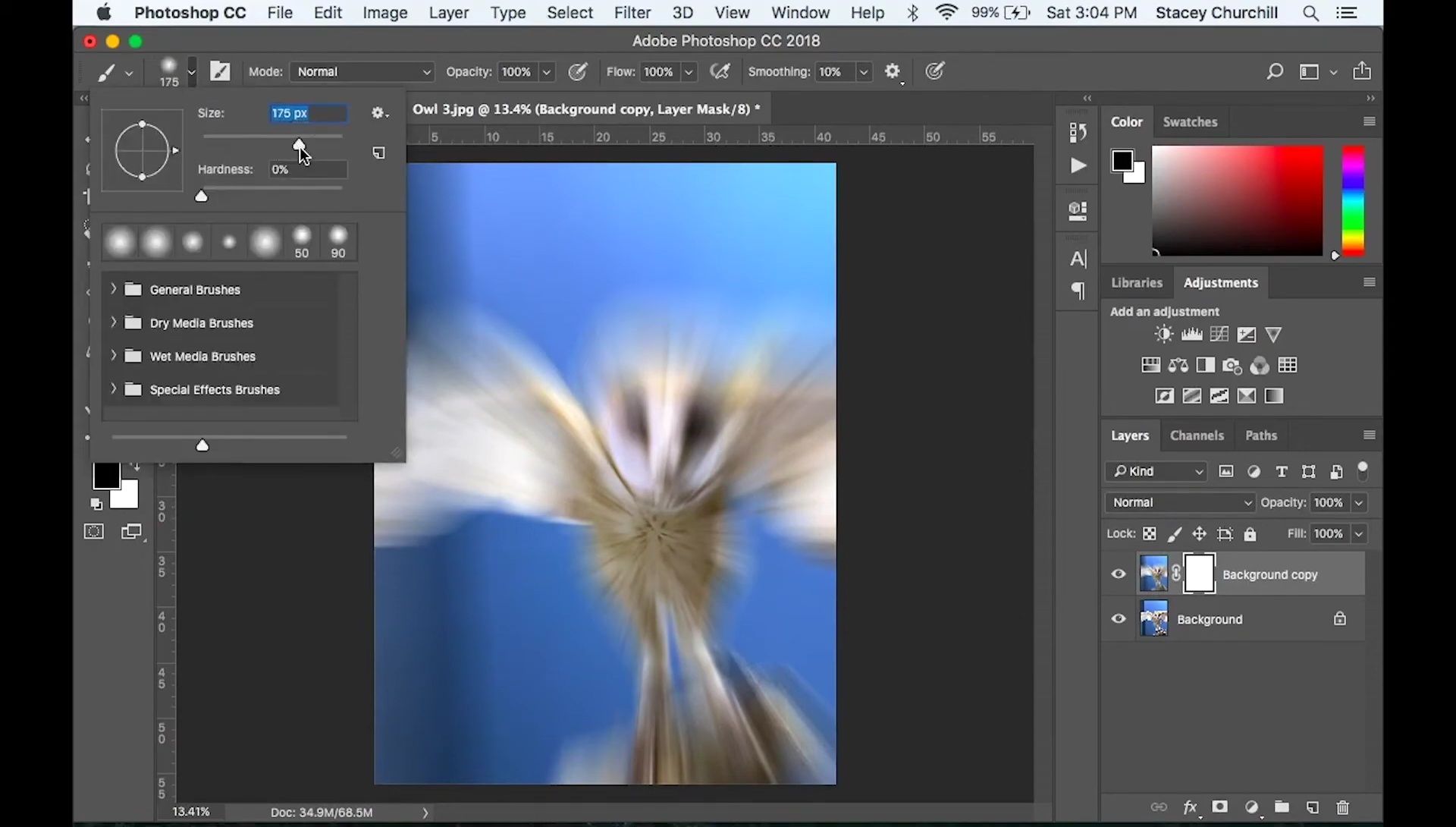Add Gradient Map adjustment

coord(1274,396)
